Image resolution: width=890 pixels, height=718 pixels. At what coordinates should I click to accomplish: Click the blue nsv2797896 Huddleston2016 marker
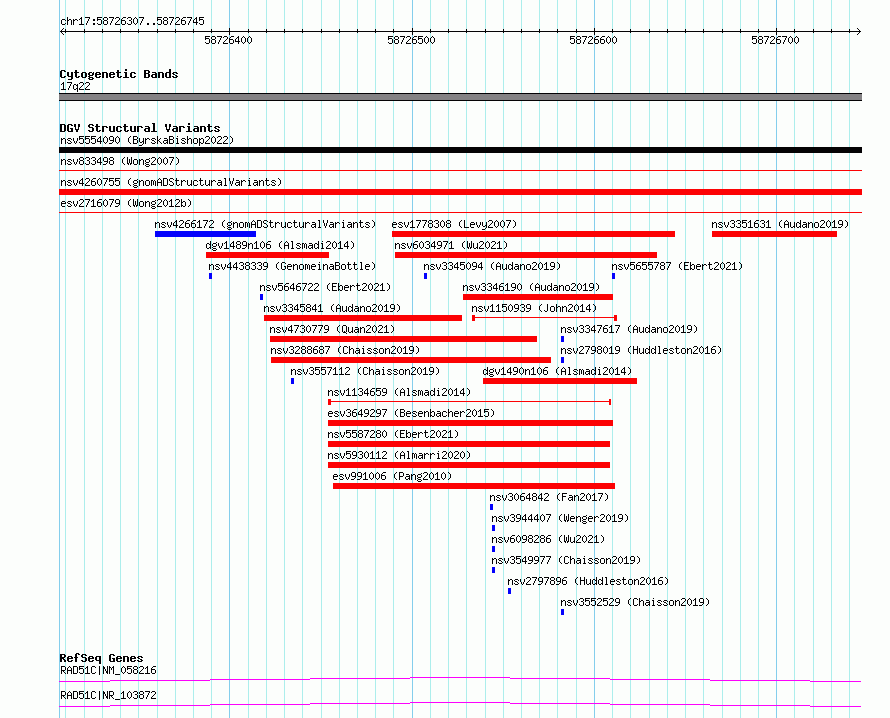click(x=510, y=591)
